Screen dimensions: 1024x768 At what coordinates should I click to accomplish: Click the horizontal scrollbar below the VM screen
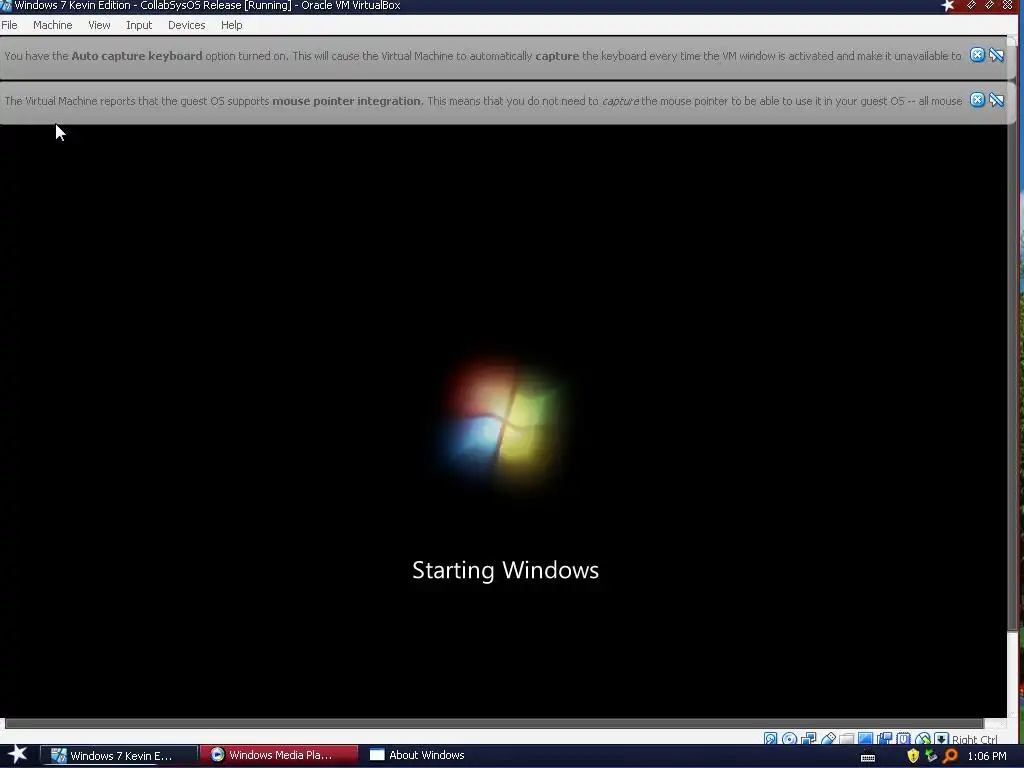(494, 724)
